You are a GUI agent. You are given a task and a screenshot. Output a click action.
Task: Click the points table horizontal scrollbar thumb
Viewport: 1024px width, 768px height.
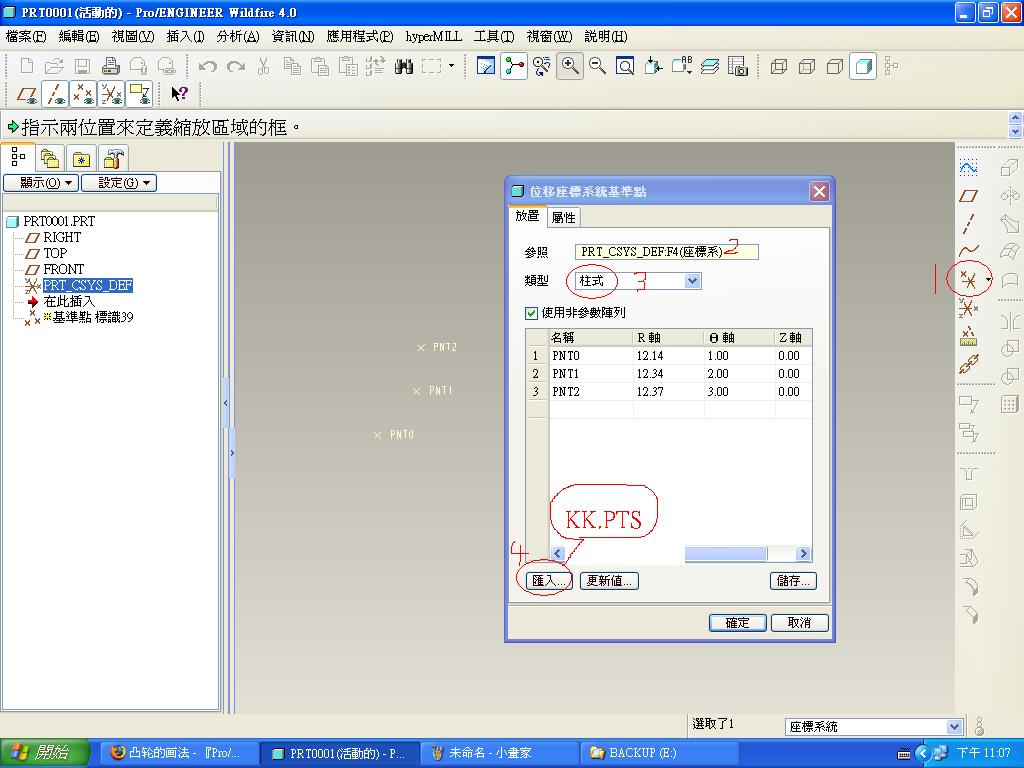[725, 554]
